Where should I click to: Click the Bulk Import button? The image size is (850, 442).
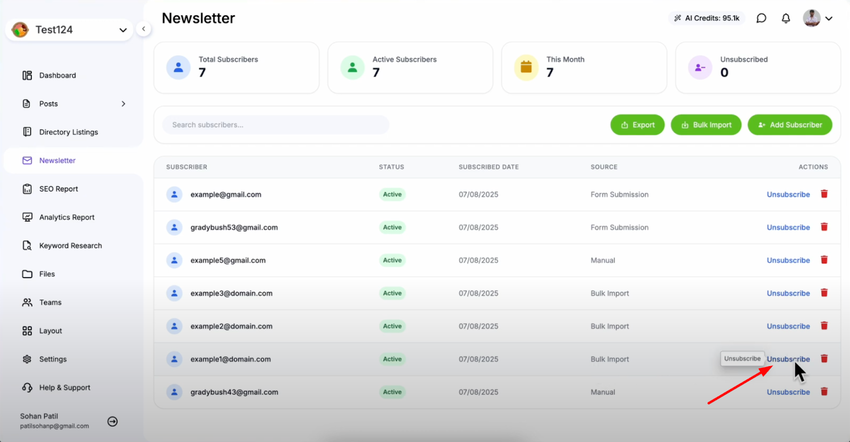[706, 125]
